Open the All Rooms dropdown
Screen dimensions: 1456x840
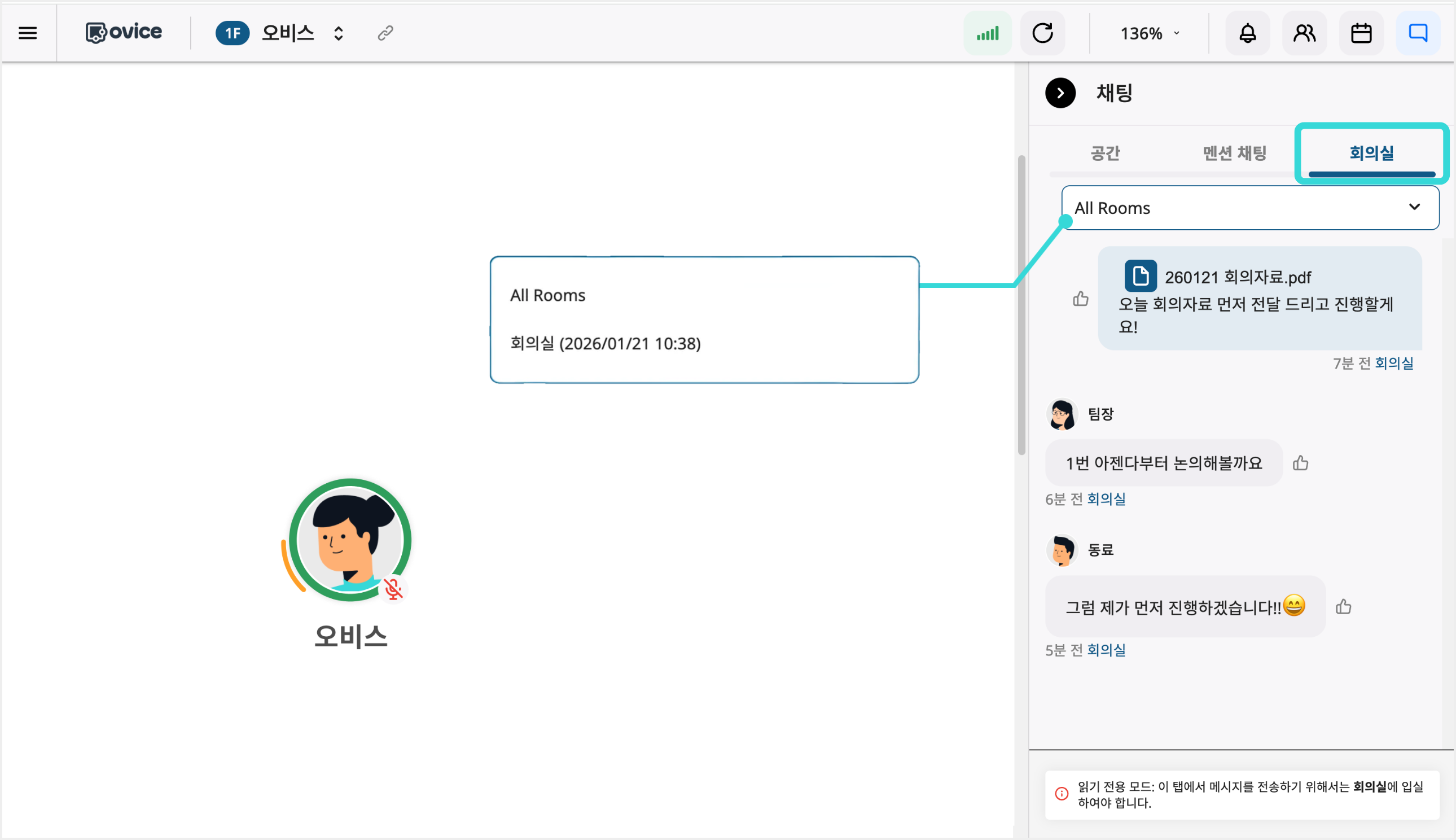[x=1251, y=208]
